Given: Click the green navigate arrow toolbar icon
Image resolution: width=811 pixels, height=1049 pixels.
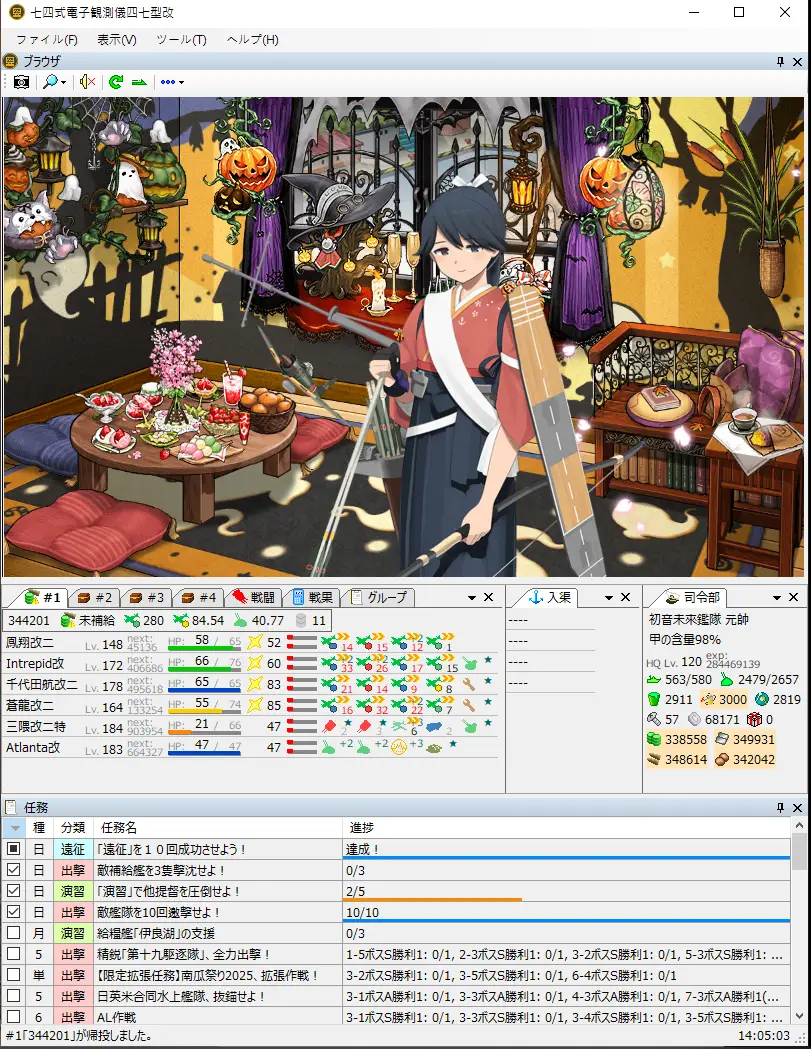Looking at the screenshot, I should tap(139, 82).
